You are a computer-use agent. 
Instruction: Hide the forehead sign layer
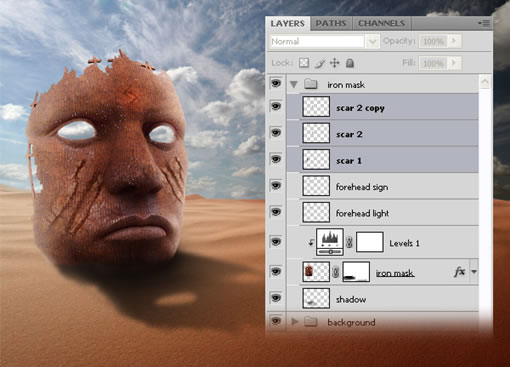tap(276, 185)
